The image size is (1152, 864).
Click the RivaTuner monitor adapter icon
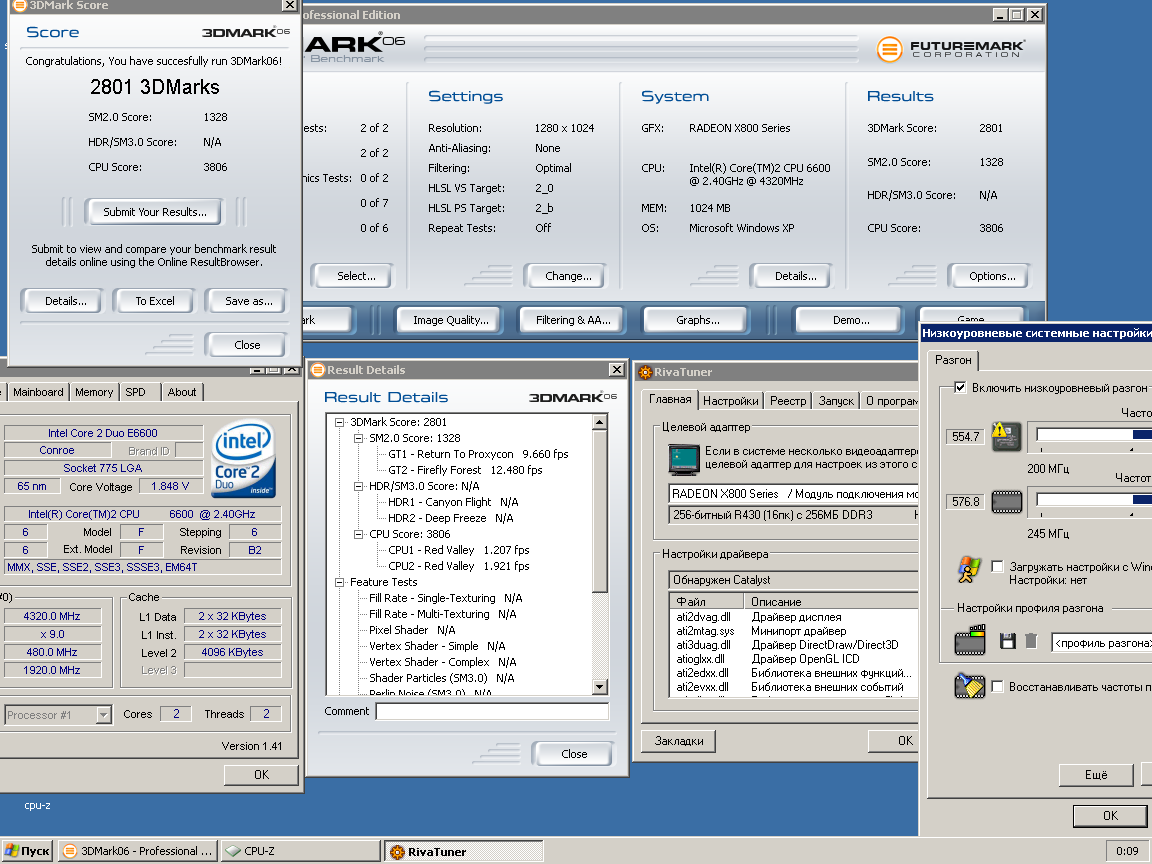pos(684,458)
